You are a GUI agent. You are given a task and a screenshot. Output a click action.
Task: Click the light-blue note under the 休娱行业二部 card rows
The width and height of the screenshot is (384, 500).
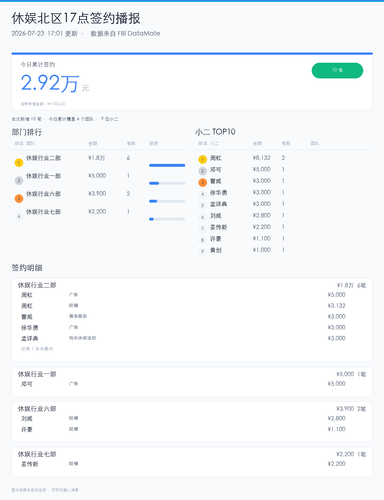point(37,349)
